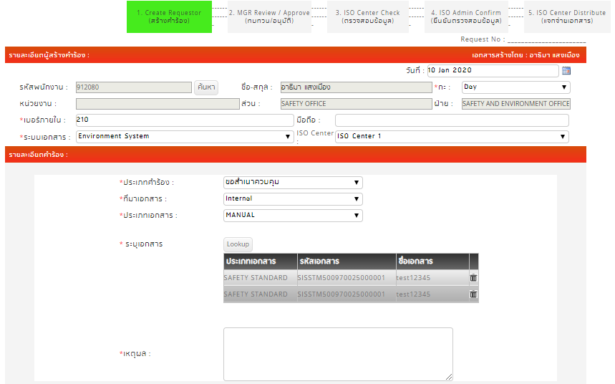Switch to step 3 ISO Center Check
615x384 pixels.
[x=368, y=17]
